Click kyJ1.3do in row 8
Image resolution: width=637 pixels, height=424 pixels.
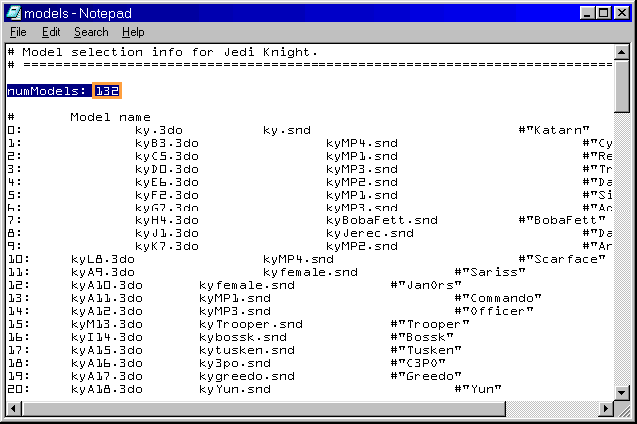pyautogui.click(x=167, y=233)
